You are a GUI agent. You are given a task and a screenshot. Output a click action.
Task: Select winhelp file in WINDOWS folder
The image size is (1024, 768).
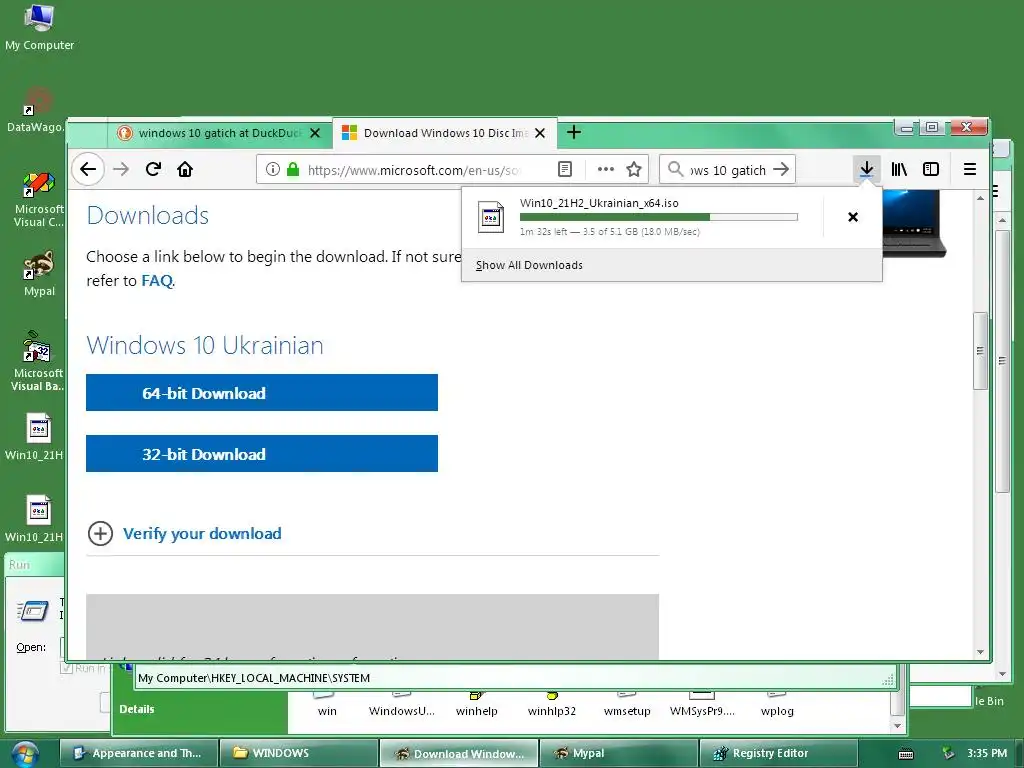(x=477, y=705)
